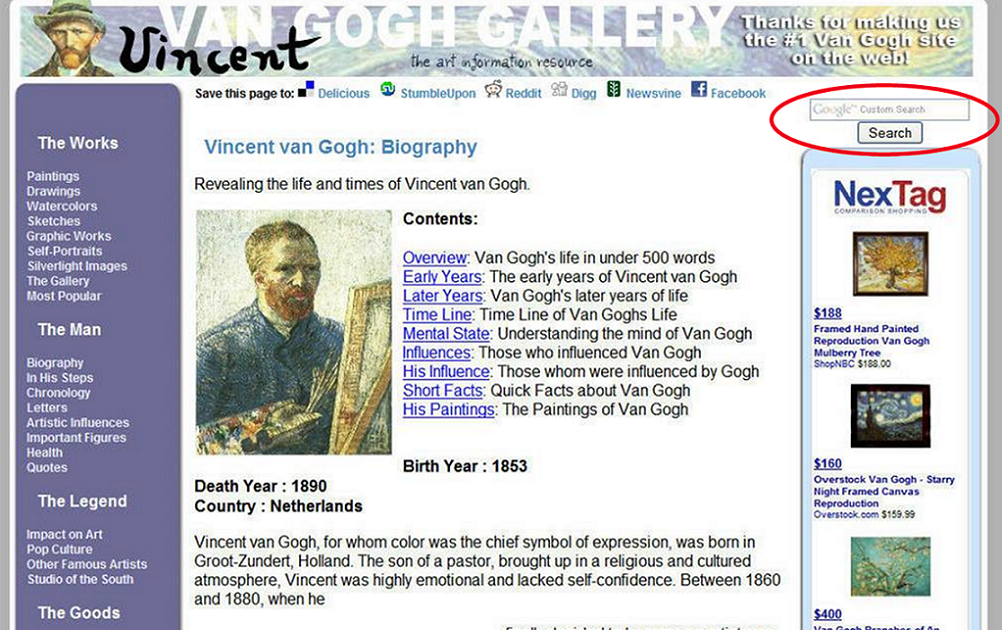Click the Starry Night product thumbnail
1002x630 pixels.
click(890, 416)
